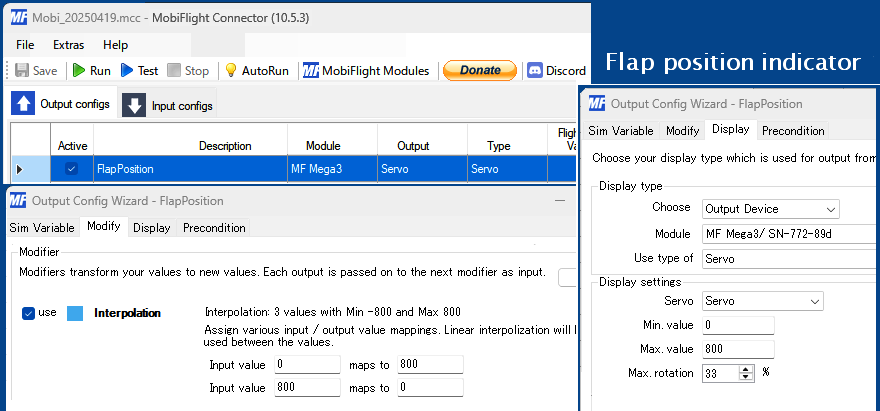Increase Max. rotation with up arrow
This screenshot has height=411, width=880.
[x=746, y=369]
